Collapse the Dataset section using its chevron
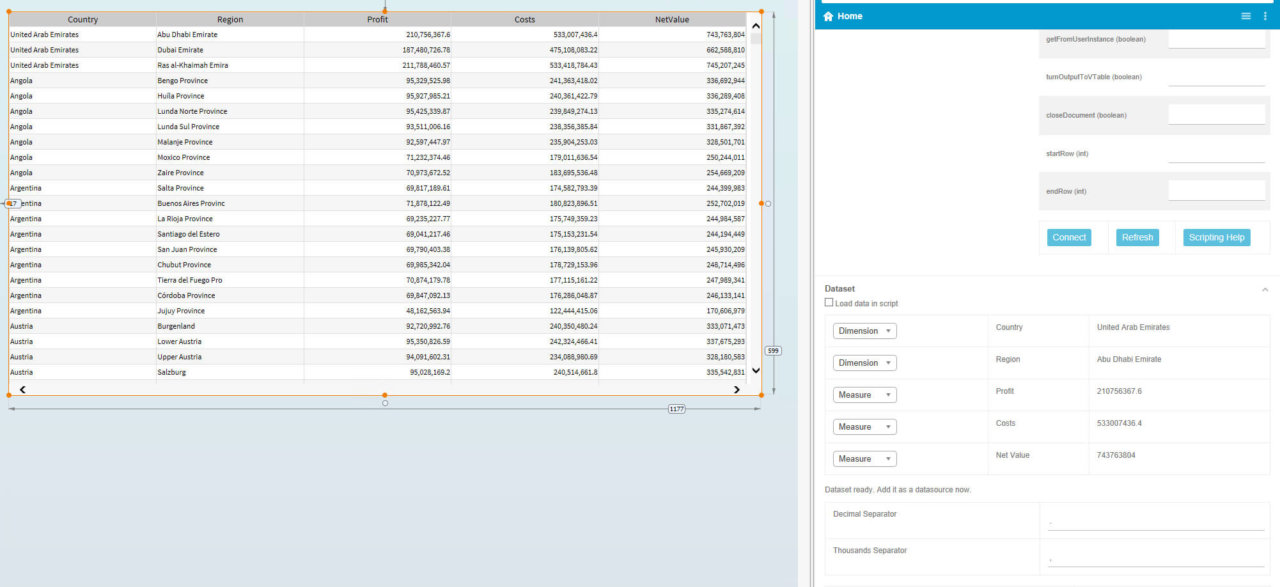Screen dimensions: 1280x587 click(x=1265, y=288)
